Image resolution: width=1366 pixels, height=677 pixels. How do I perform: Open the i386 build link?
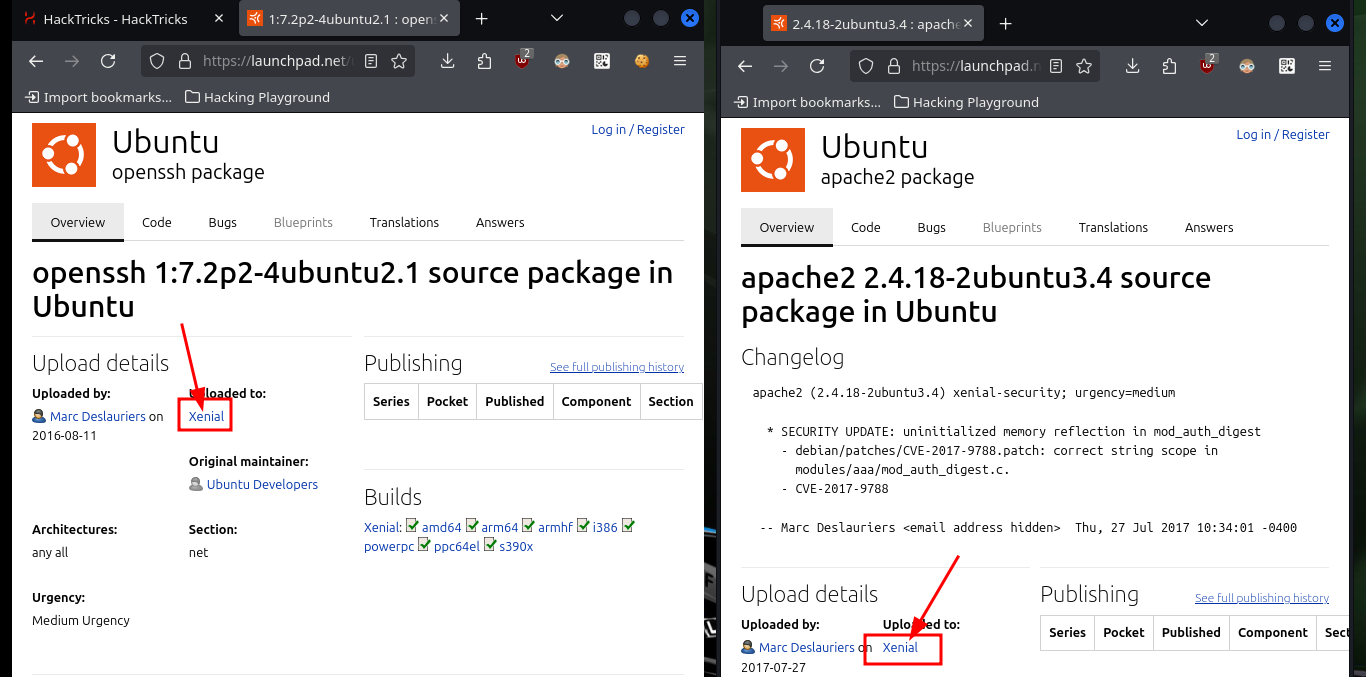coord(605,527)
